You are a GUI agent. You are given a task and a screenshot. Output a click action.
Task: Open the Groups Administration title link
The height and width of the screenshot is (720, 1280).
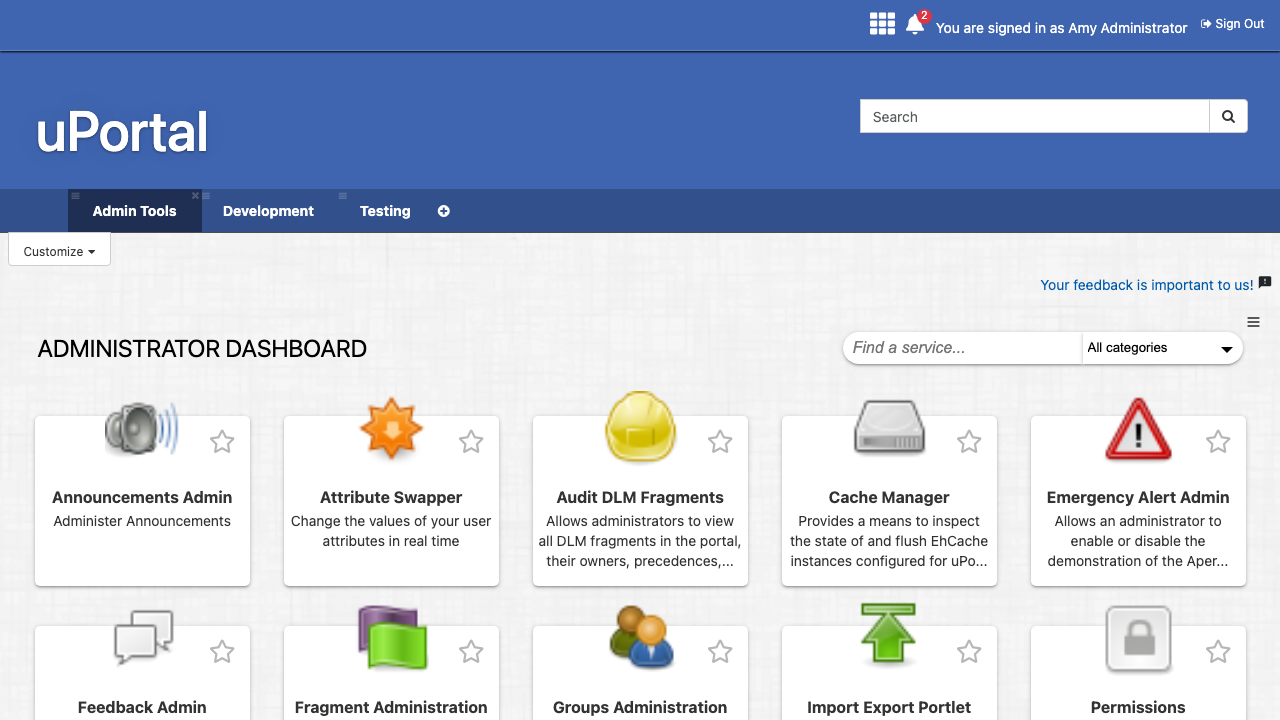pos(640,707)
